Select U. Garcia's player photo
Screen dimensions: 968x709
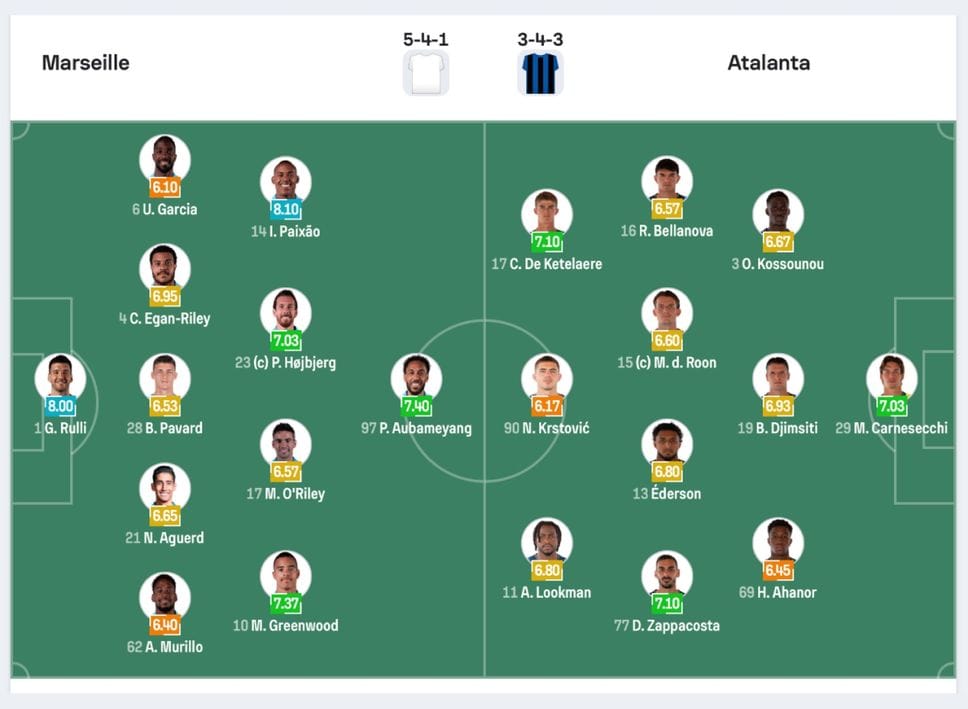click(165, 158)
